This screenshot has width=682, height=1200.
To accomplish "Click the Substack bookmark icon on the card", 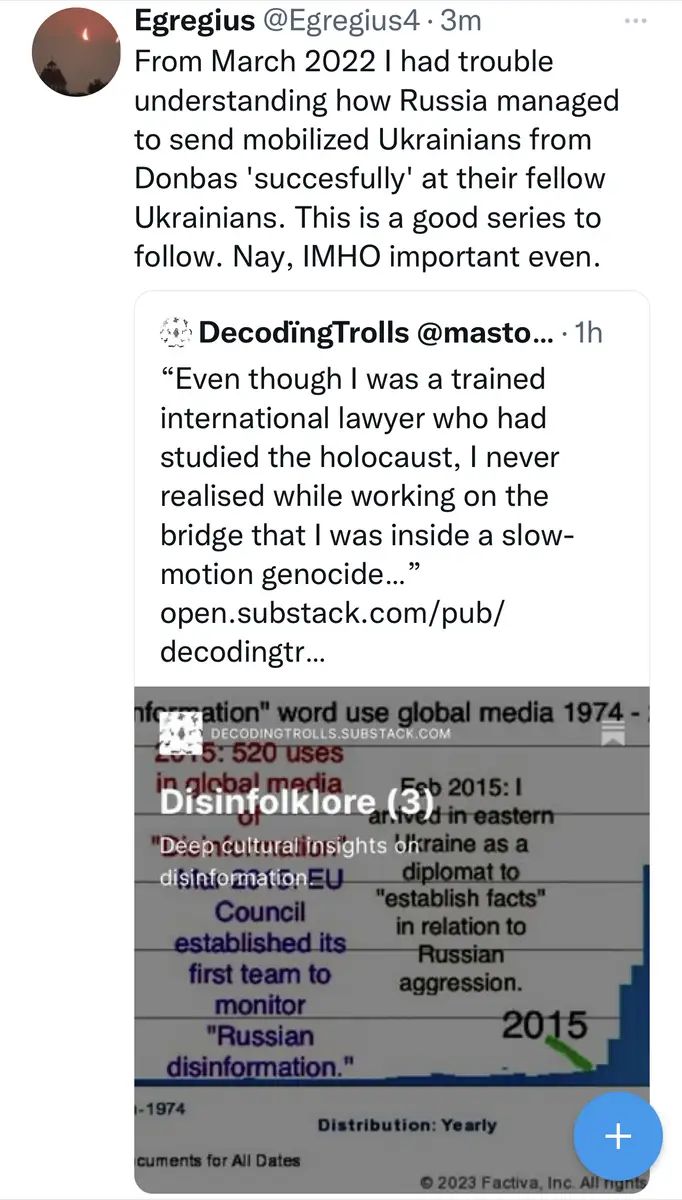I will 612,733.
